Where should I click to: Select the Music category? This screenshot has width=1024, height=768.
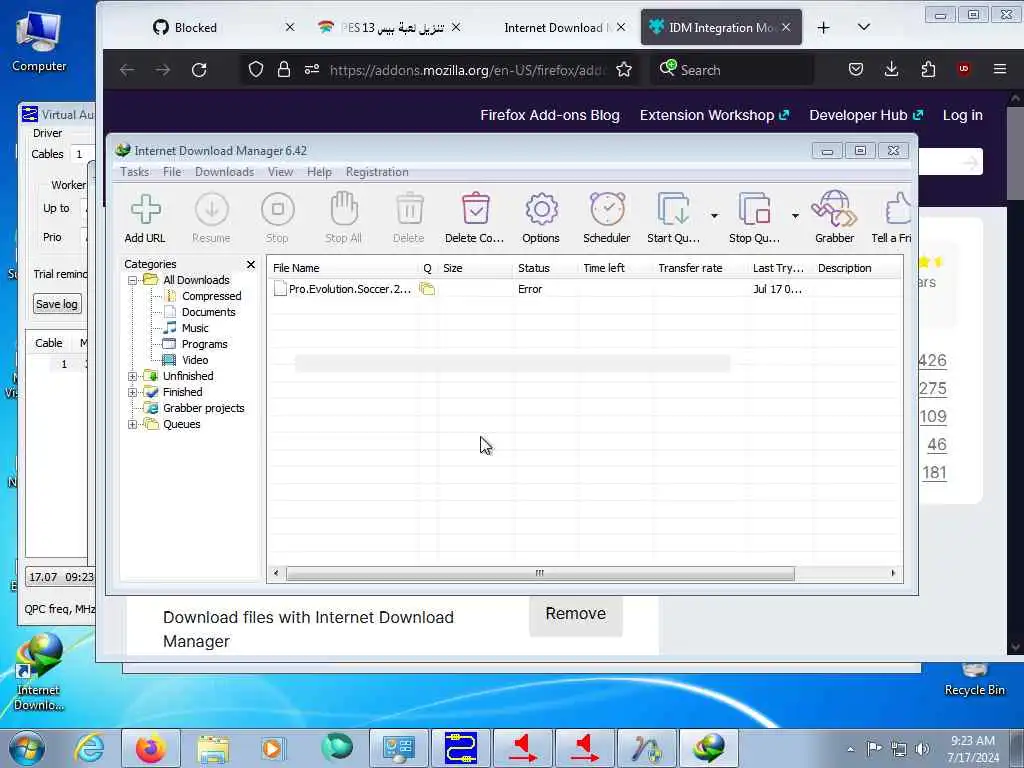pyautogui.click(x=195, y=328)
